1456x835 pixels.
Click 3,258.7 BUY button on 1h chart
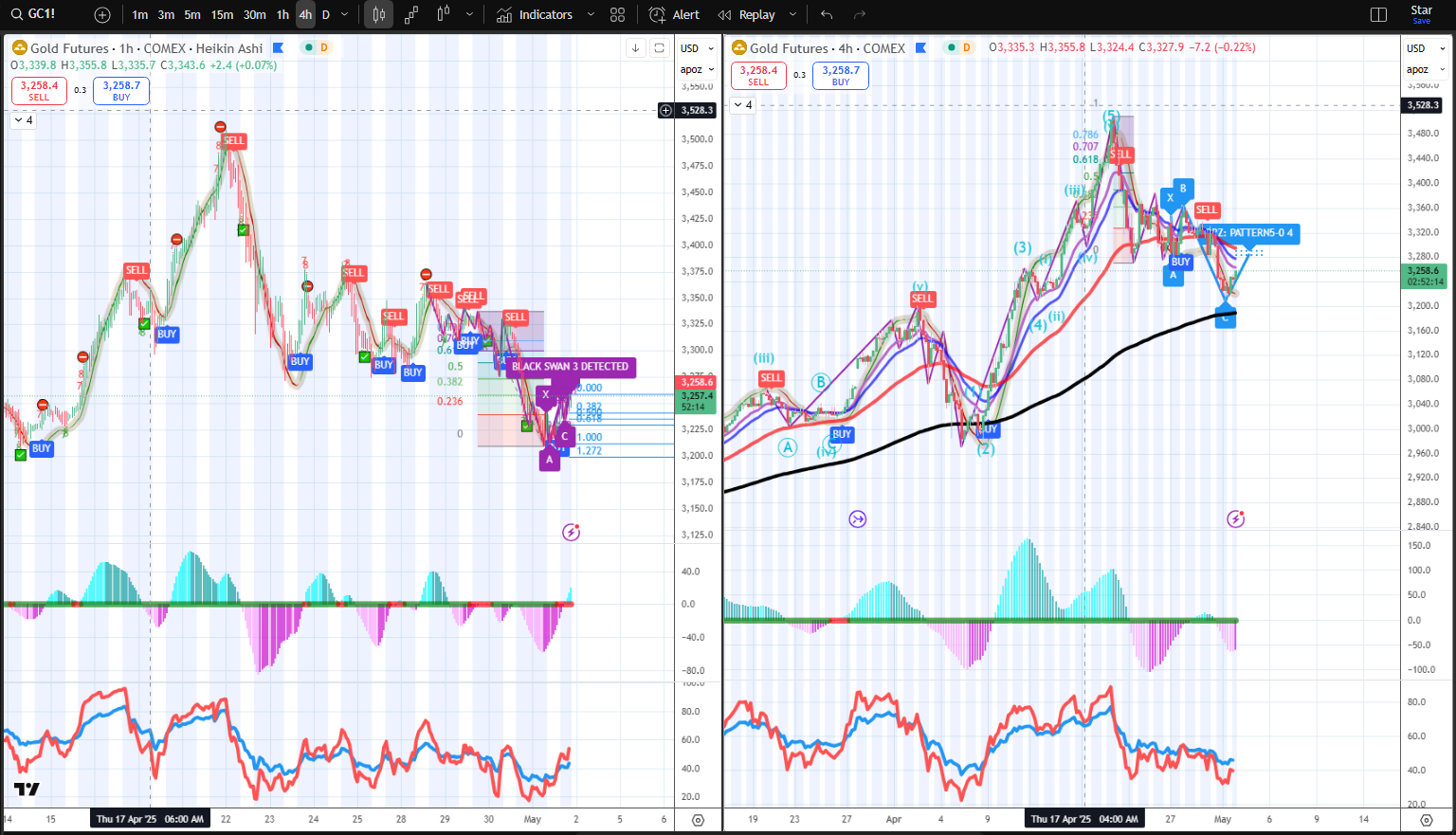[x=121, y=90]
